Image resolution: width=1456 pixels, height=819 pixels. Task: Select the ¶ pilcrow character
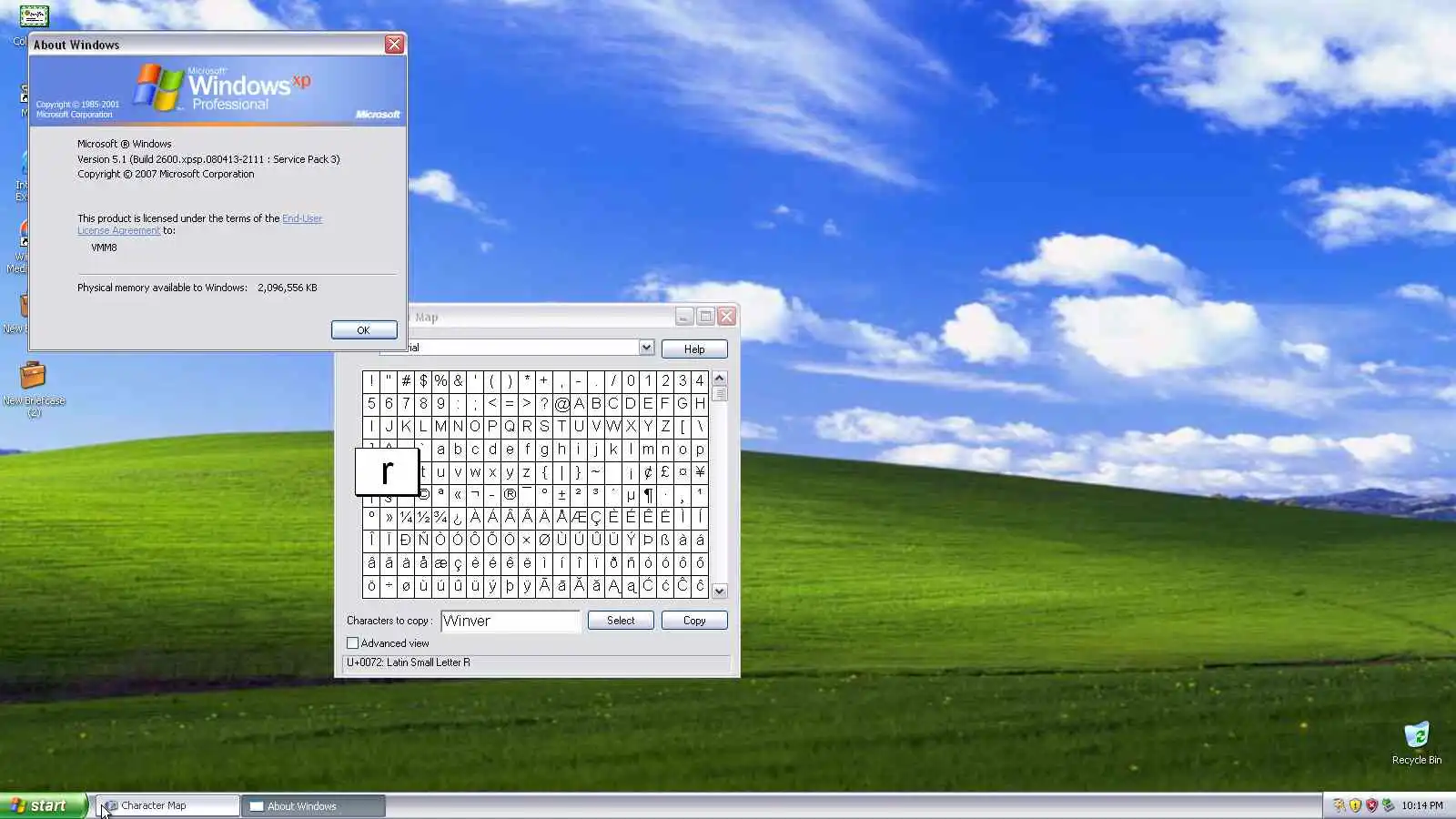pyautogui.click(x=648, y=494)
